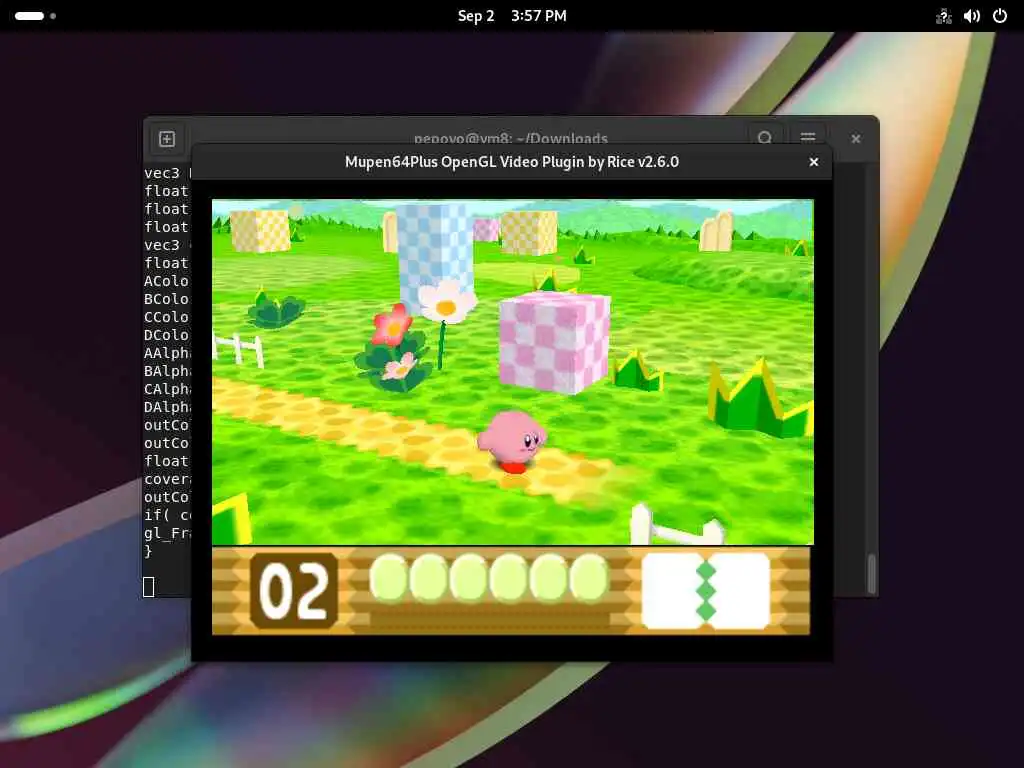The image size is (1024, 768).
Task: Click the "gl_Fr" line in terminal
Action: point(167,533)
